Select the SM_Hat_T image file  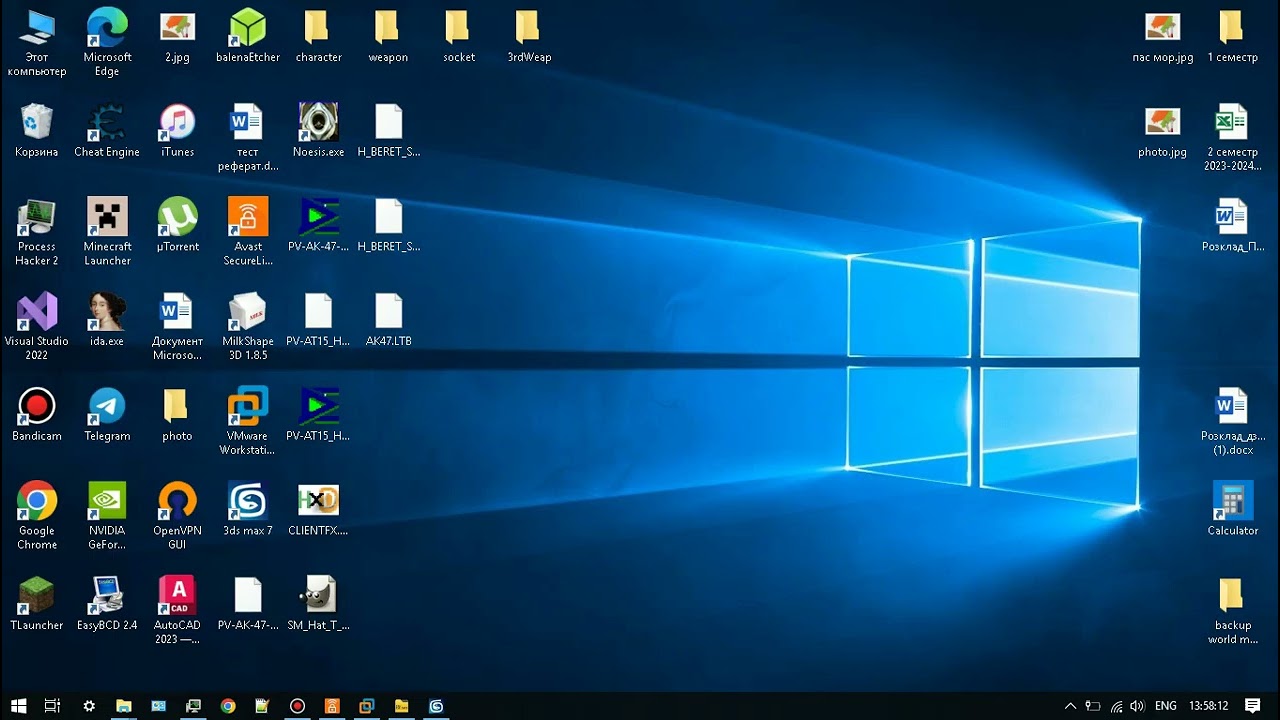(318, 604)
